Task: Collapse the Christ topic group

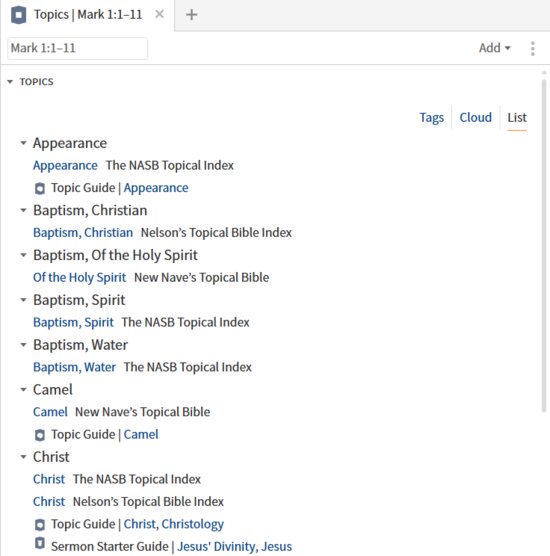Action: pyautogui.click(x=23, y=457)
